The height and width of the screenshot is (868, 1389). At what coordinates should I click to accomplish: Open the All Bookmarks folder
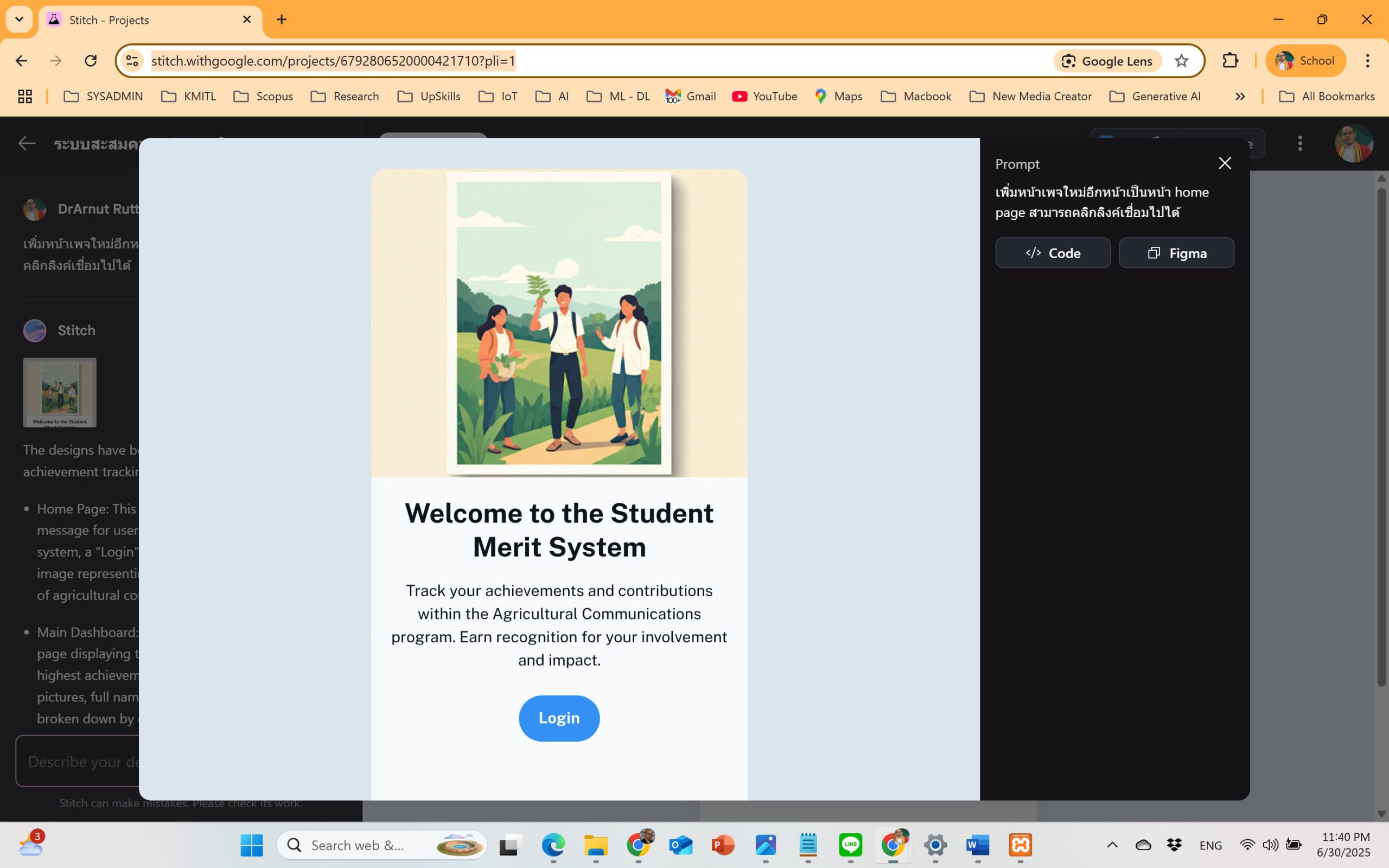(1327, 97)
